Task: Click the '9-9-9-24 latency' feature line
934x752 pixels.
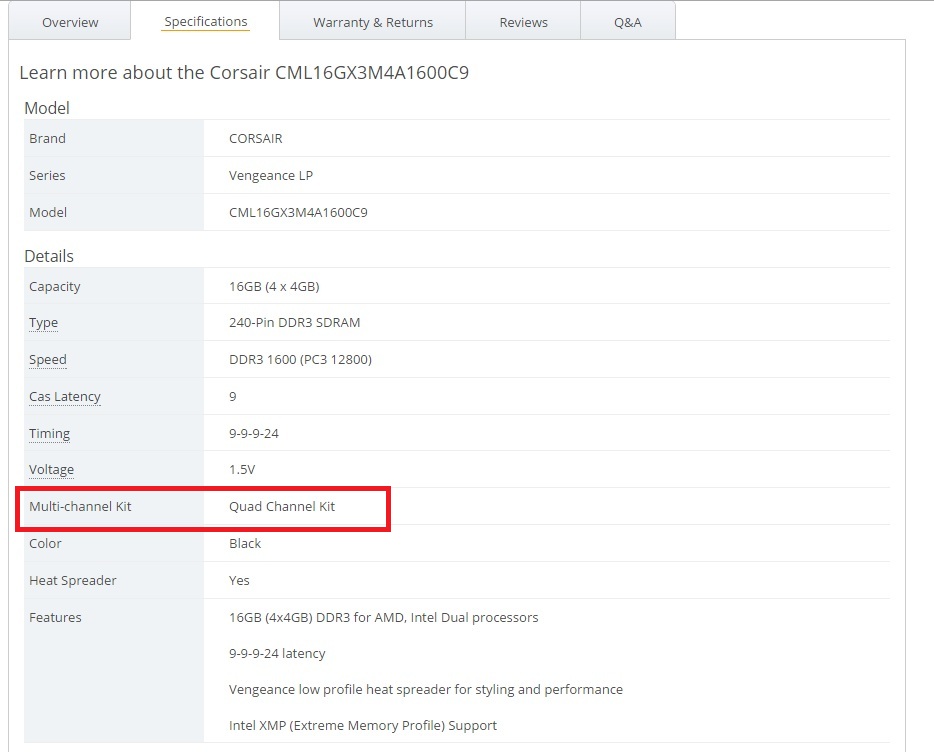Action: click(277, 654)
